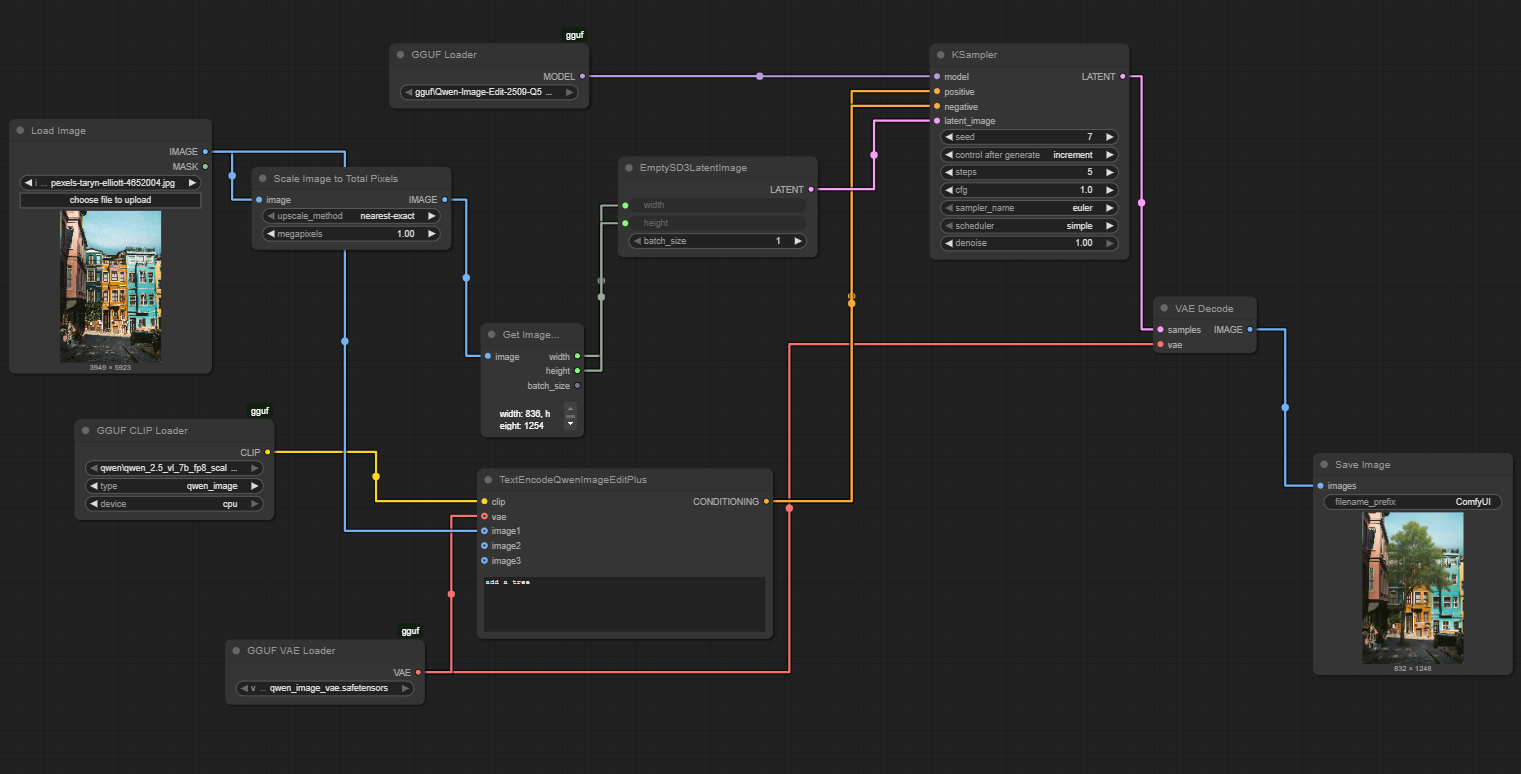Toggle collapse dot on EmptySD3LatentImage node
Image resolution: width=1521 pixels, height=774 pixels.
point(629,168)
